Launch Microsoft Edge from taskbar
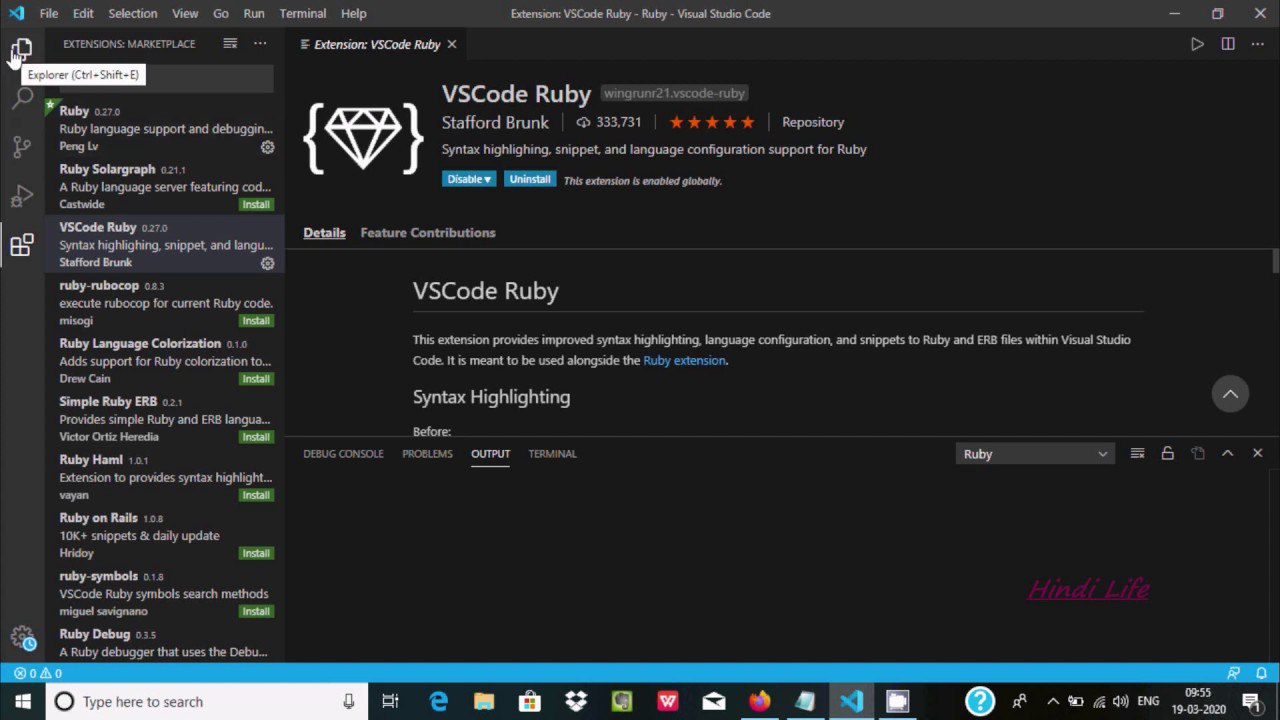The height and width of the screenshot is (720, 1280). [x=438, y=701]
